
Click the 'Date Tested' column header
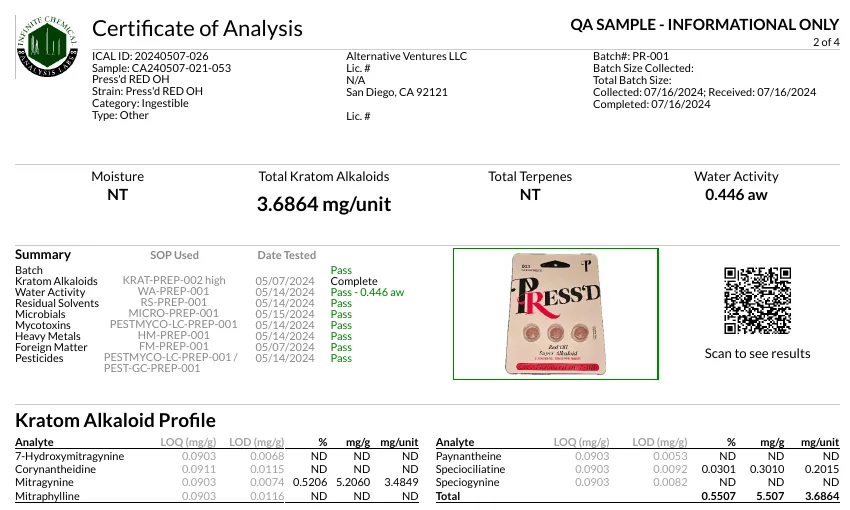[x=287, y=255]
